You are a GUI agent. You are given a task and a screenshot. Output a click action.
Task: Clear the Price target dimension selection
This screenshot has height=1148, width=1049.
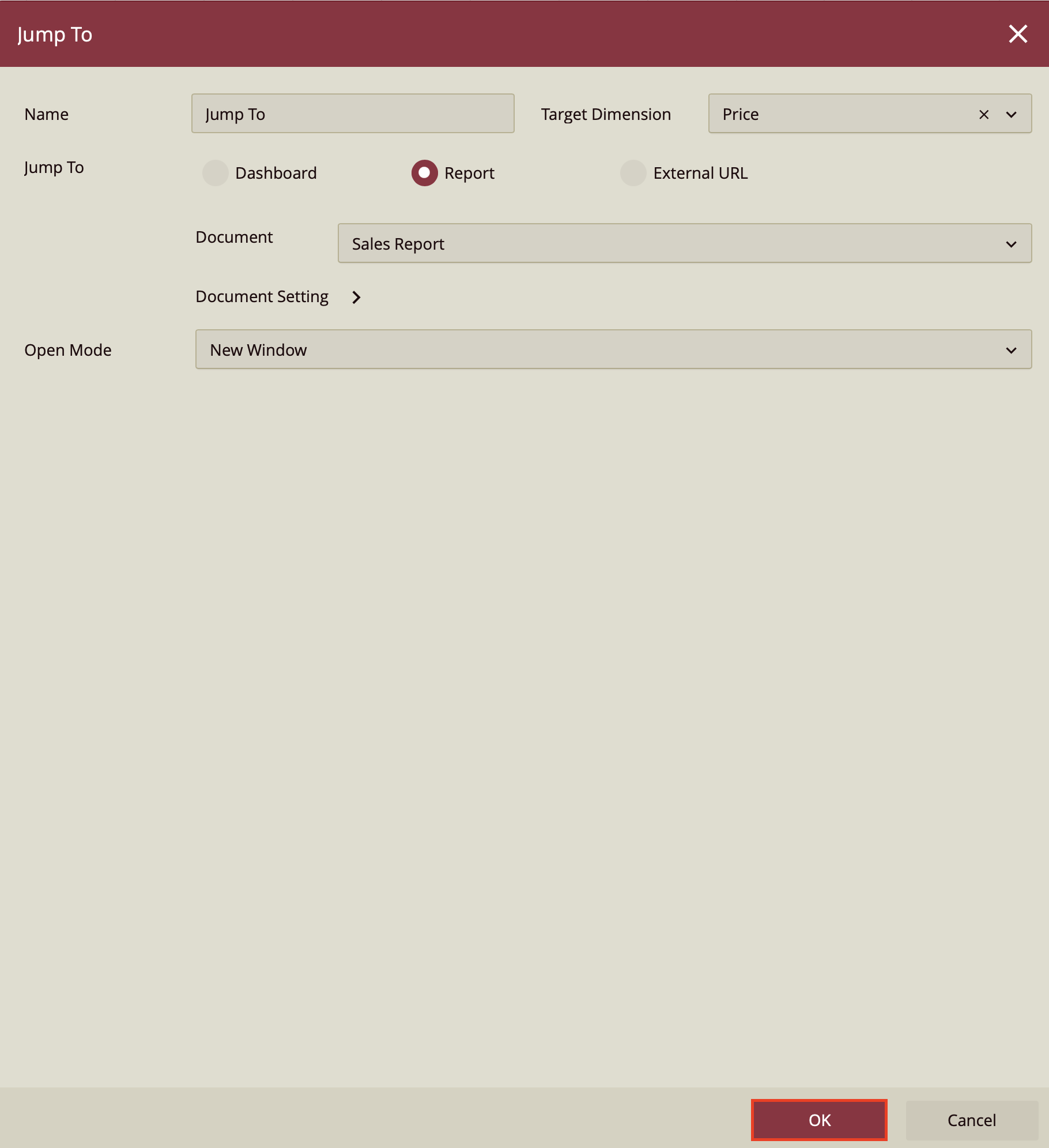pos(983,114)
